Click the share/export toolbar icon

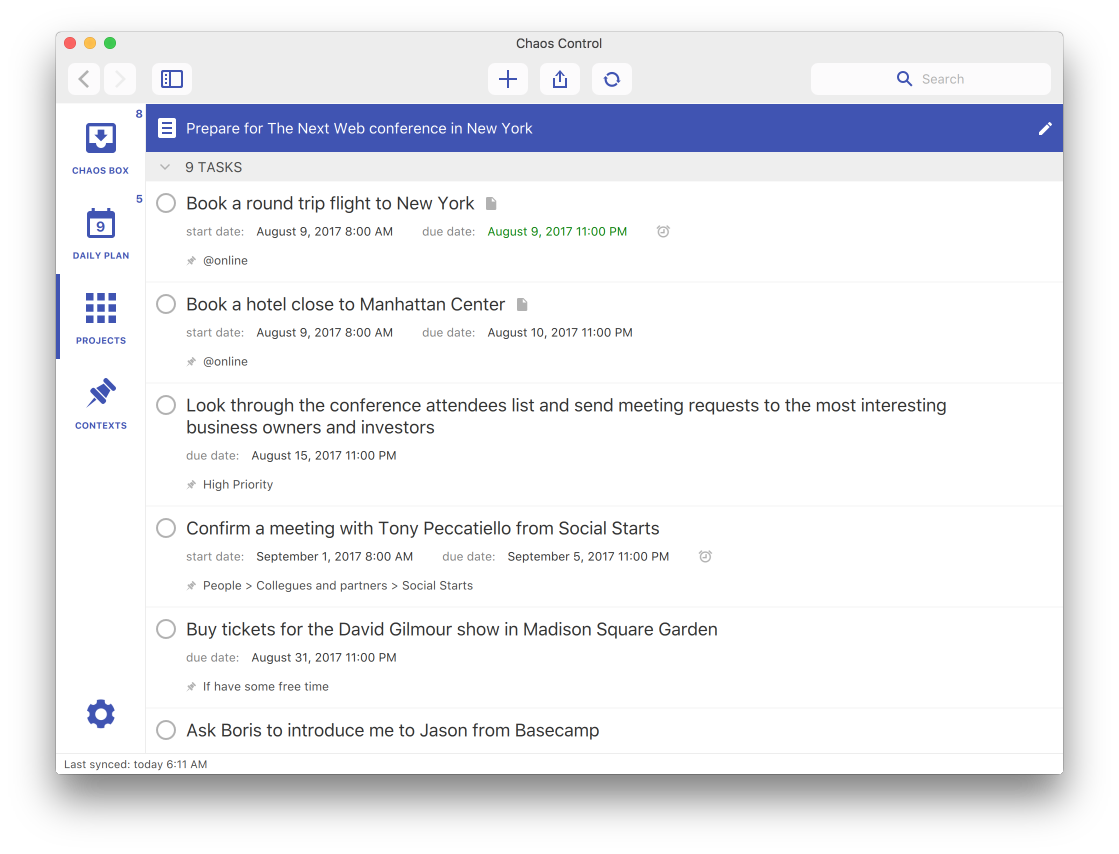tap(560, 79)
